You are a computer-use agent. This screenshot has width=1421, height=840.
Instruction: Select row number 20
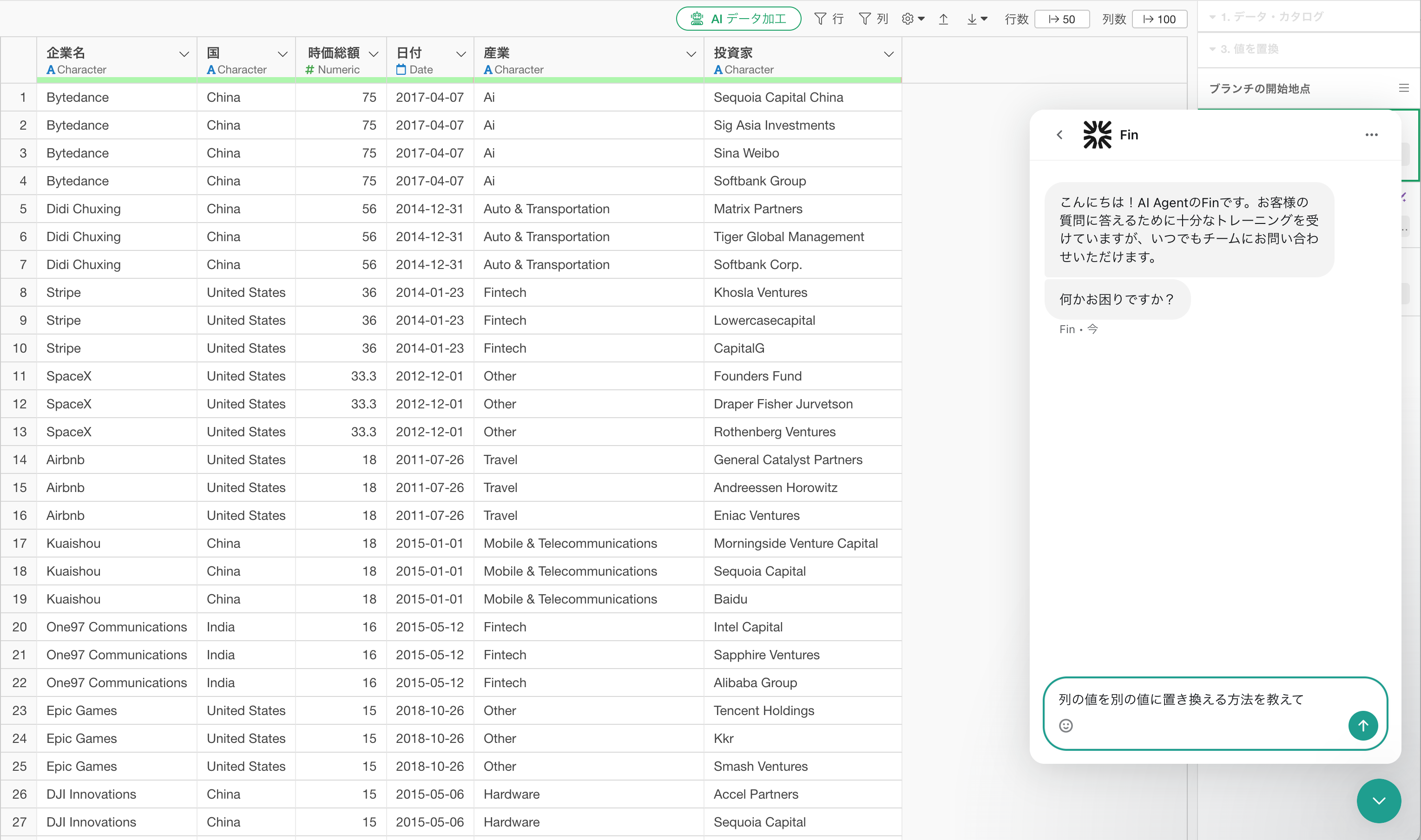[x=19, y=627]
